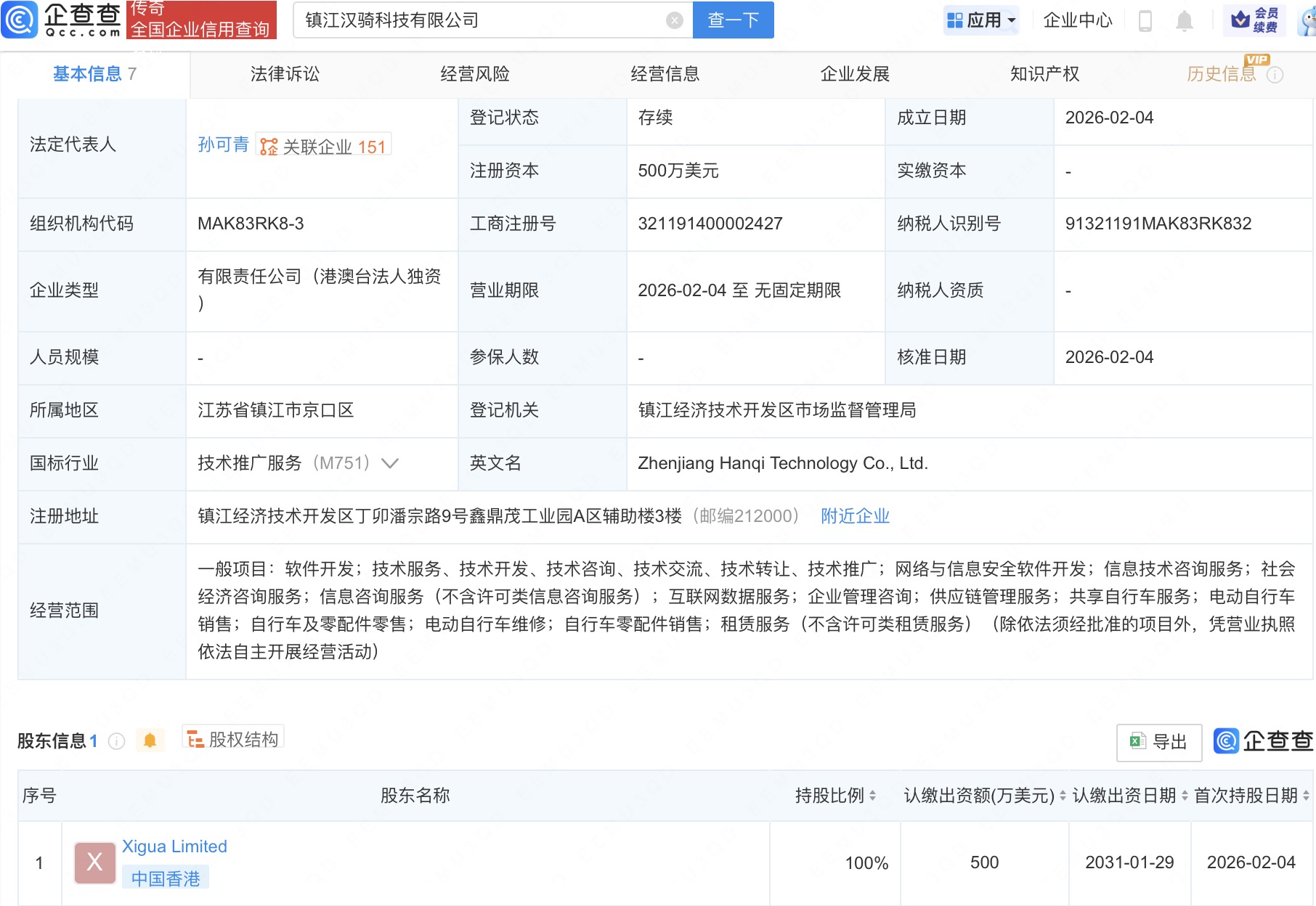Click the Xigua Limited avatar thumbnail
Image resolution: width=1316 pixels, height=906 pixels.
[x=94, y=862]
